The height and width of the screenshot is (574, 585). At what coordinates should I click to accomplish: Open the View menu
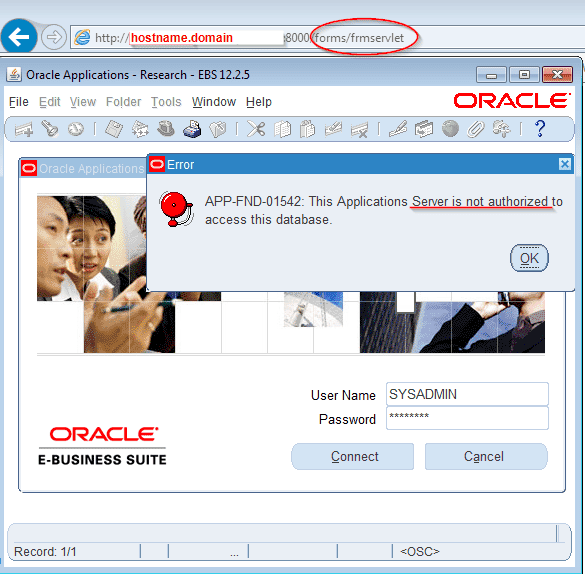[83, 102]
